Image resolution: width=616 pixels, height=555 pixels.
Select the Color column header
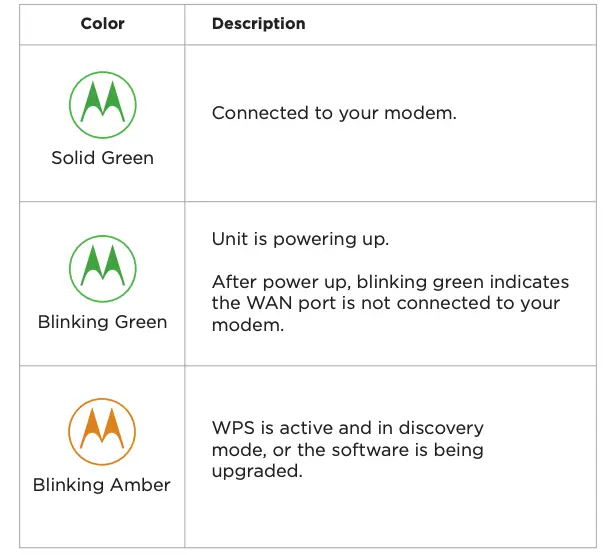point(102,23)
